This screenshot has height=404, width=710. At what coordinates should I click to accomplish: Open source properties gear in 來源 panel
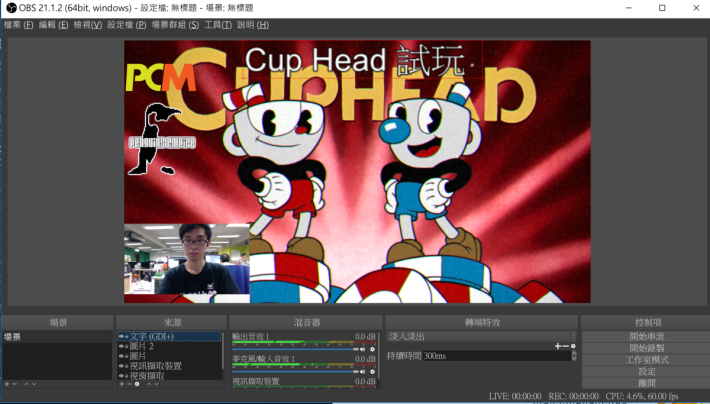pyautogui.click(x=137, y=384)
